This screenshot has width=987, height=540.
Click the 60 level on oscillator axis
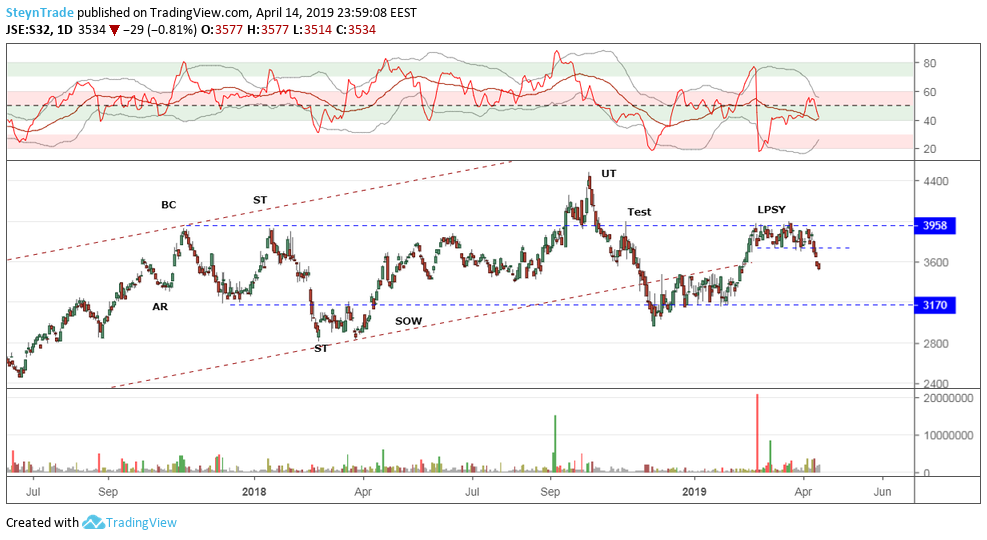[930, 92]
